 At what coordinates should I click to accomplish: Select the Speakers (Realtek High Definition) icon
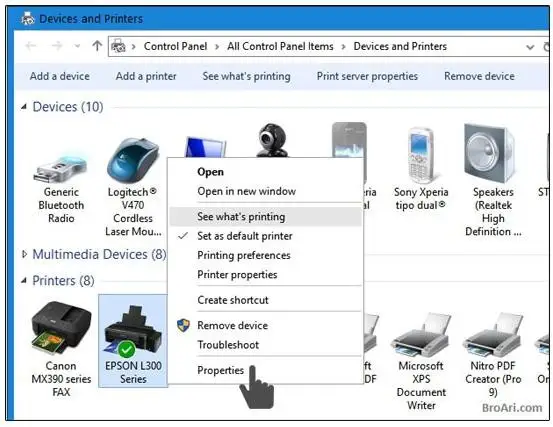point(490,153)
